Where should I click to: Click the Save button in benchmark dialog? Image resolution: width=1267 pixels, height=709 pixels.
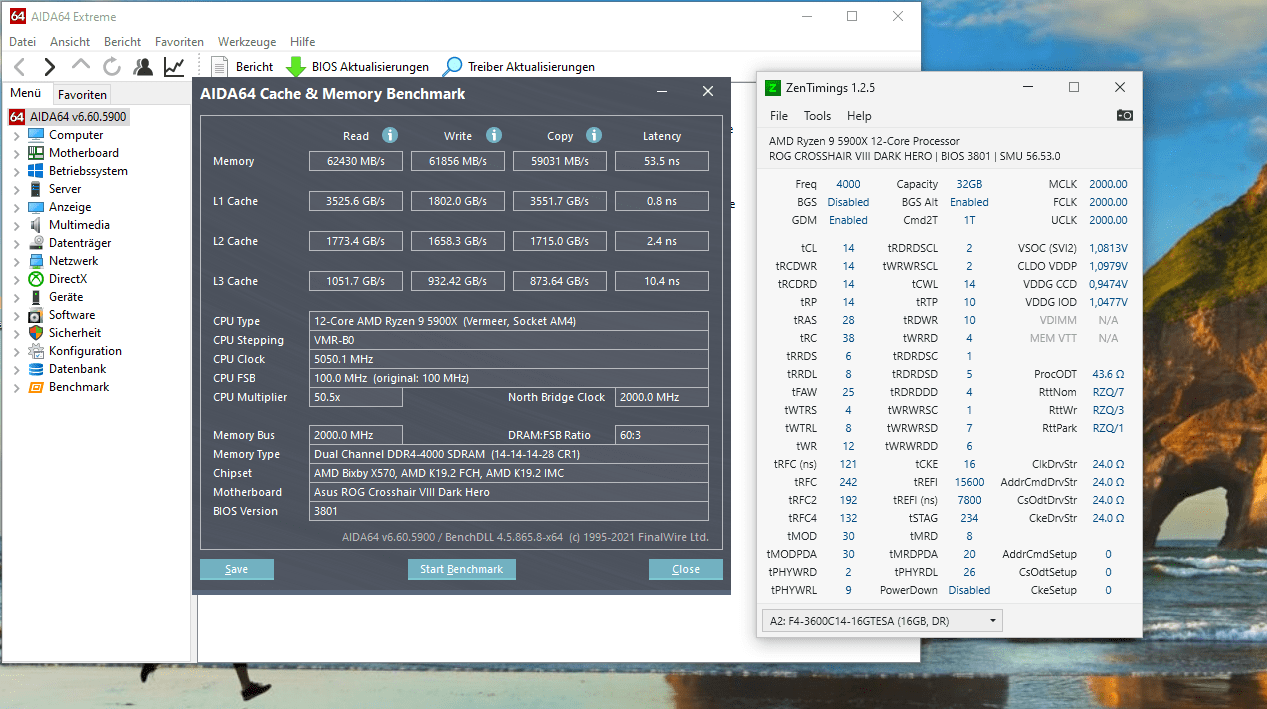(236, 569)
